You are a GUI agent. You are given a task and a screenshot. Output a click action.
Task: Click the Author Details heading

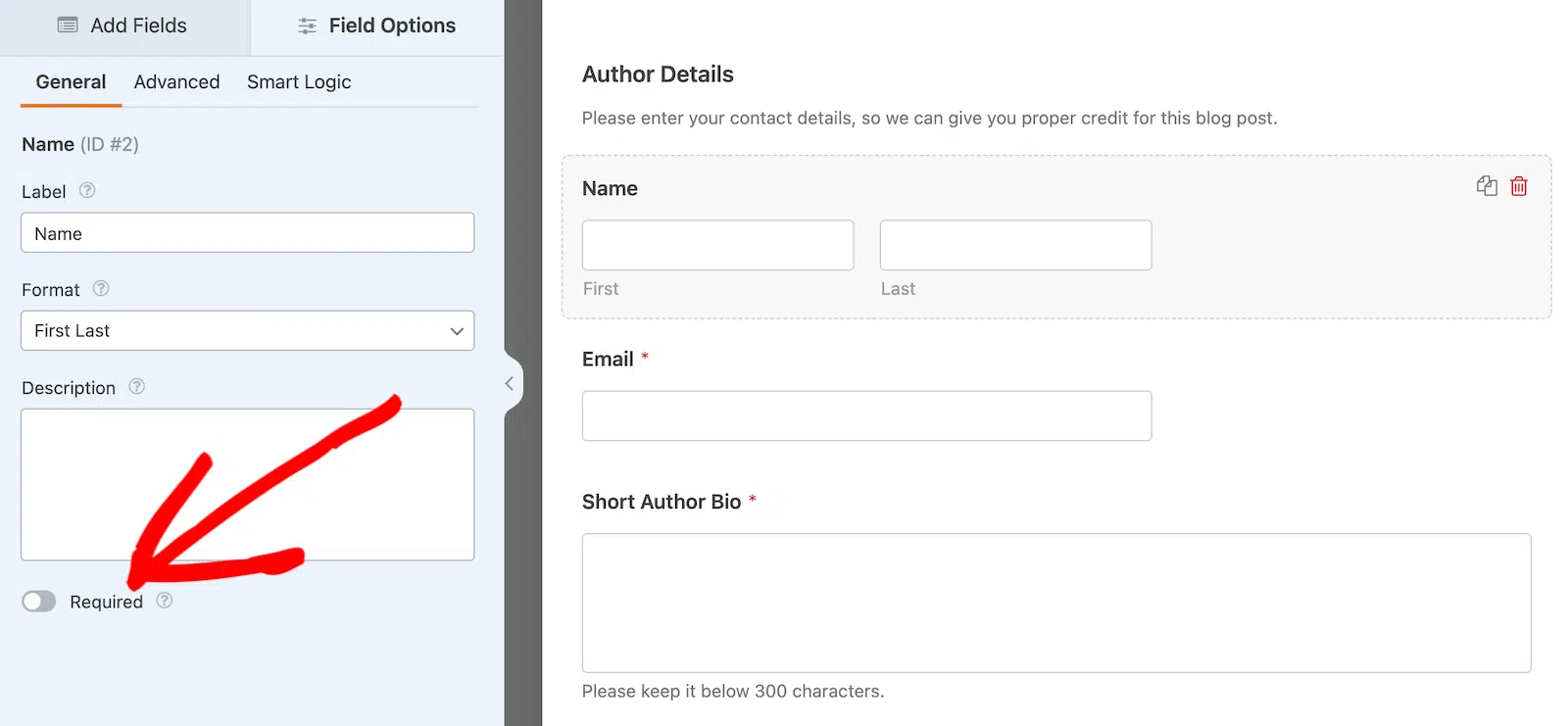point(658,74)
